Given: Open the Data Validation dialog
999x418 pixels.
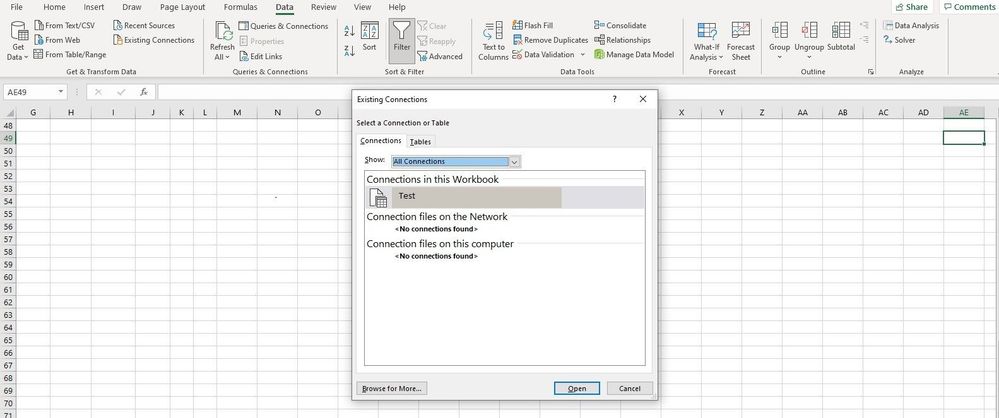Looking at the screenshot, I should pos(543,54).
